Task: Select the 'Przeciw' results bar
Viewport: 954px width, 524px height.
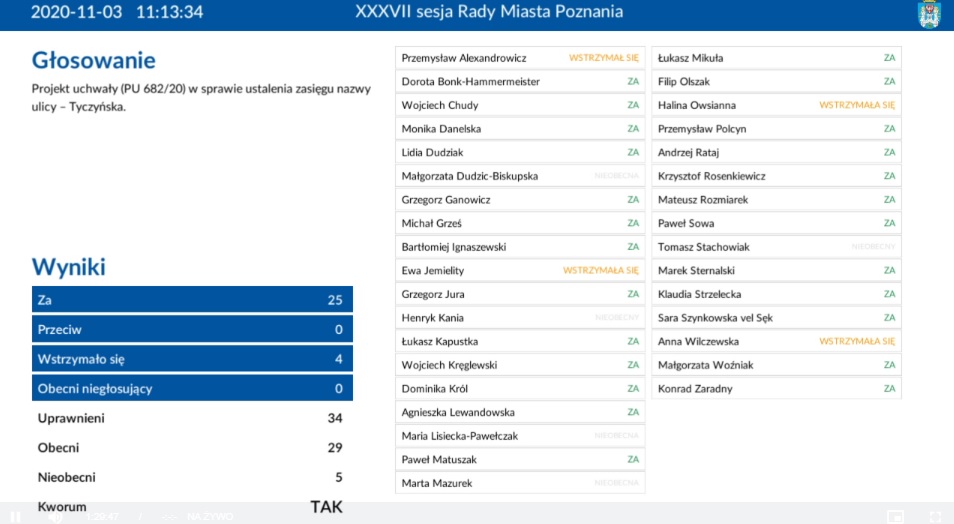Action: tap(192, 329)
